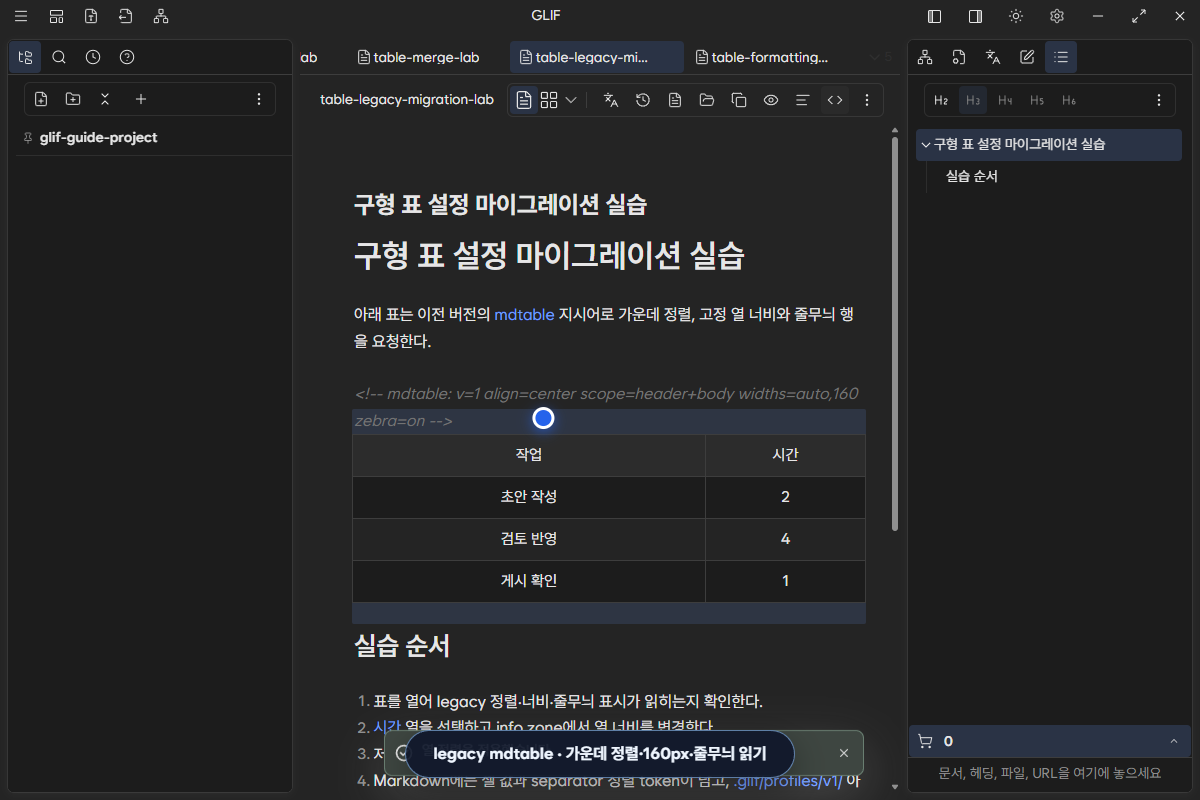Viewport: 1200px width, 800px height.
Task: Open version history icon in editor toolbar
Action: (x=643, y=100)
